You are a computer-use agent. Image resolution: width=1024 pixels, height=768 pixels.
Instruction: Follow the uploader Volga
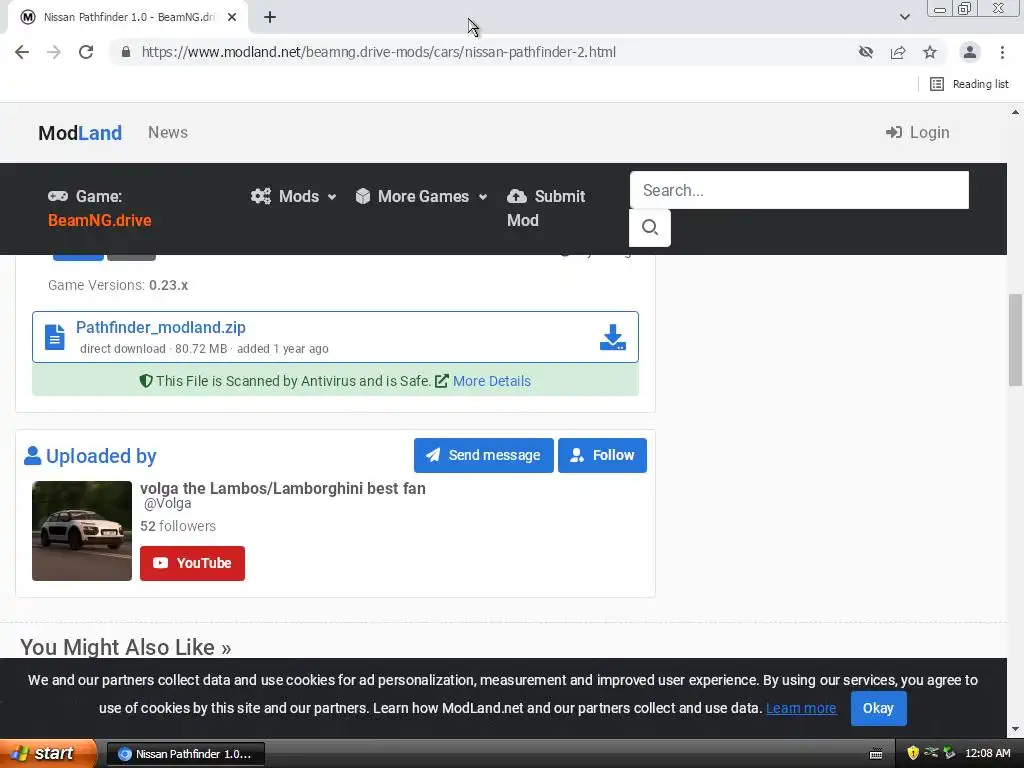[x=602, y=455]
